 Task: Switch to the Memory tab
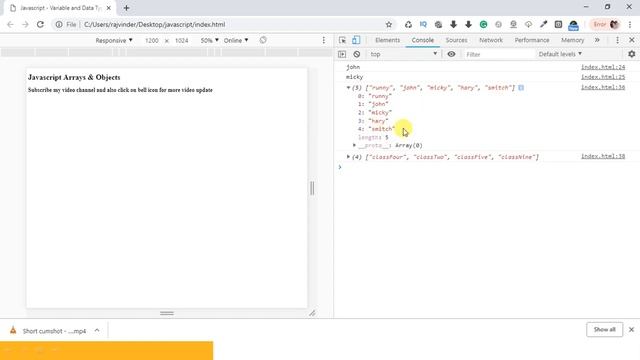click(x=572, y=40)
